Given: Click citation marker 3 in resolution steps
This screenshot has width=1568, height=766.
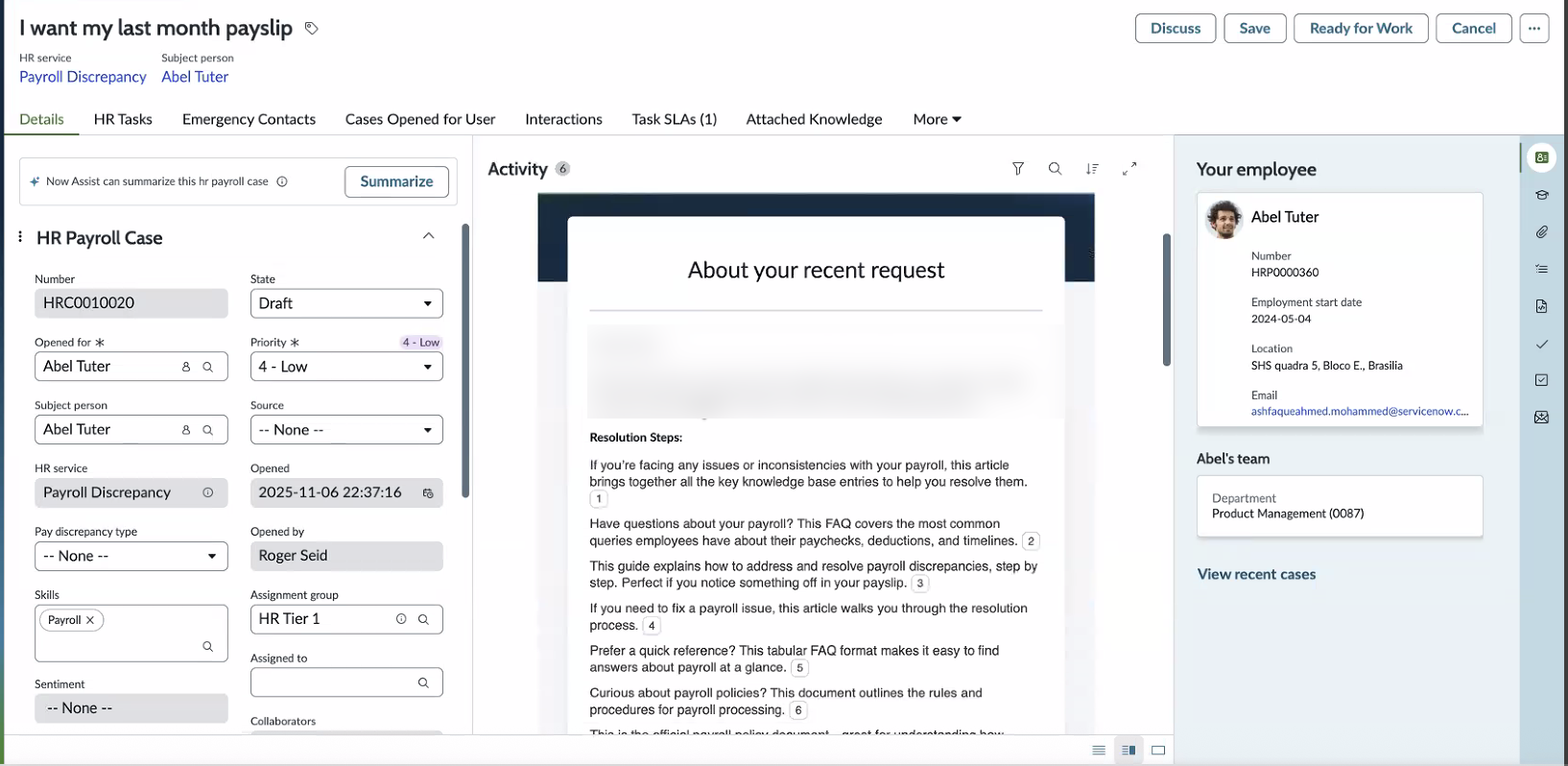Looking at the screenshot, I should (919, 584).
